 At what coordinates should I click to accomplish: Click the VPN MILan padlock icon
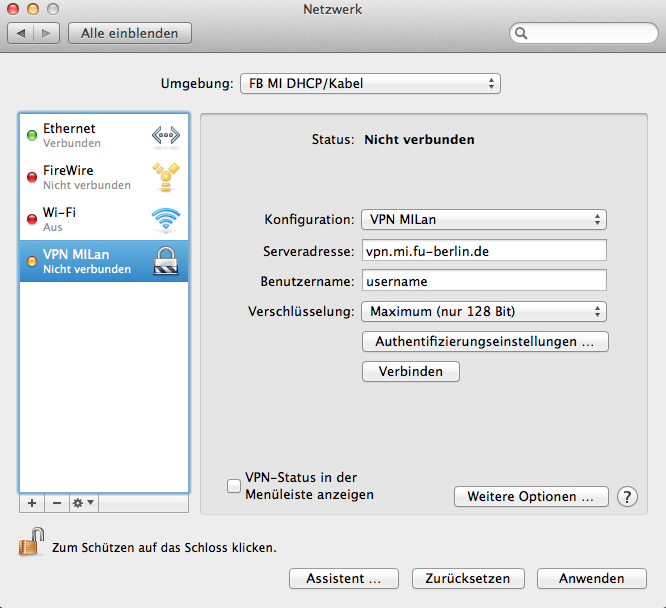pos(165,261)
